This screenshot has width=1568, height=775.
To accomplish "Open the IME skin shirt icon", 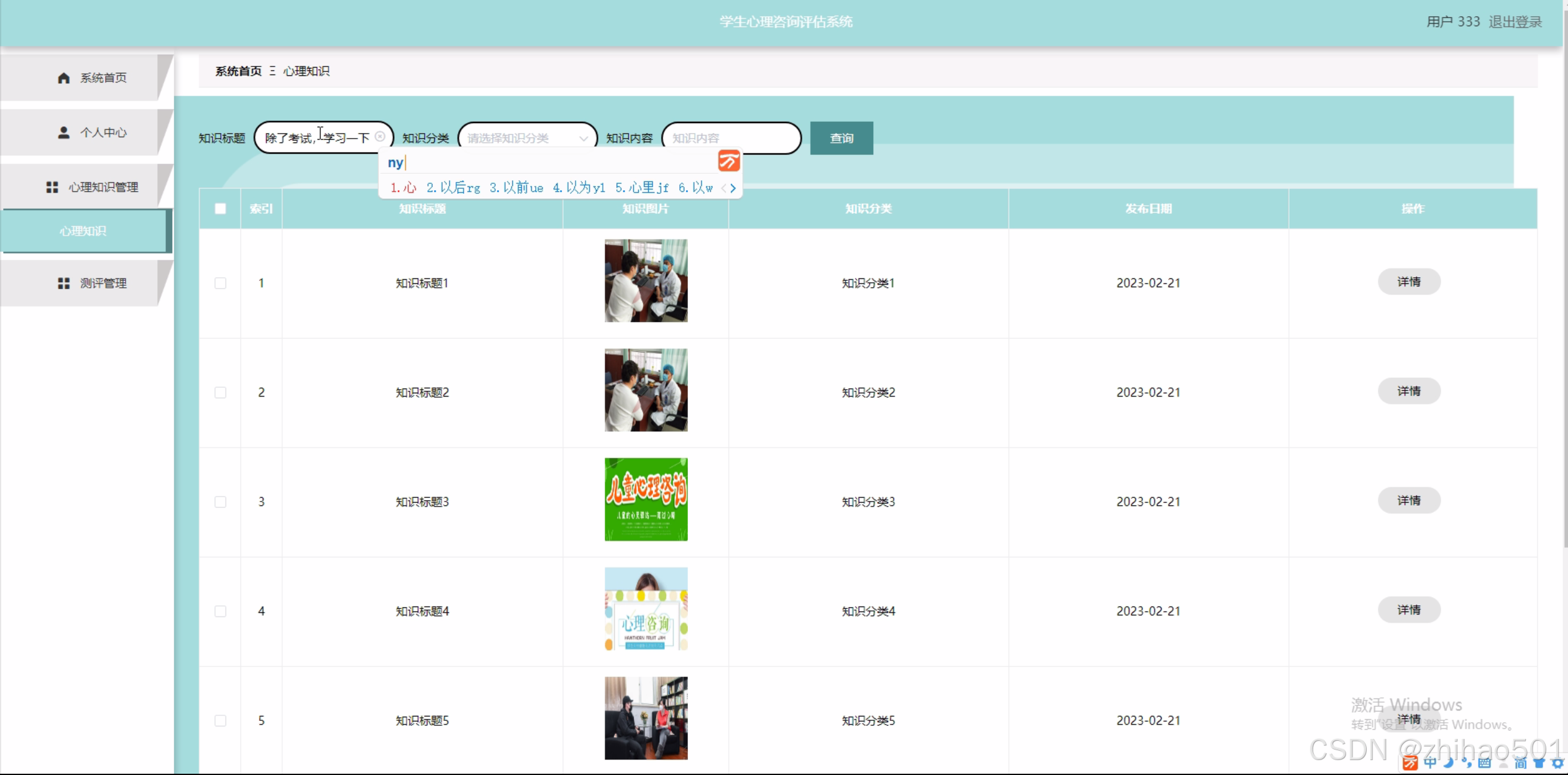I will tap(1539, 763).
